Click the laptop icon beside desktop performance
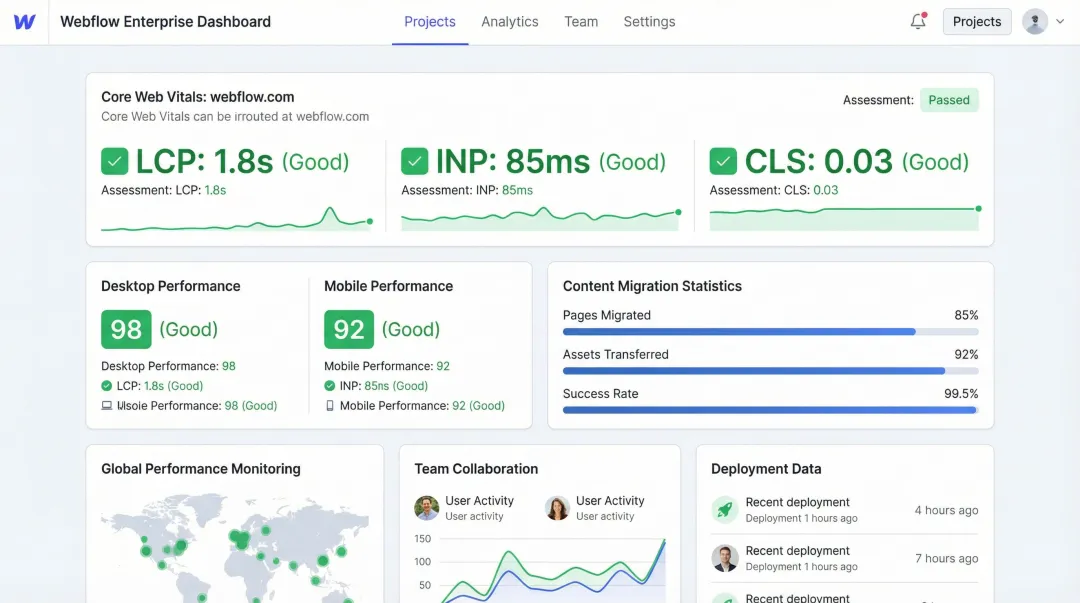The height and width of the screenshot is (603, 1080). tap(107, 406)
